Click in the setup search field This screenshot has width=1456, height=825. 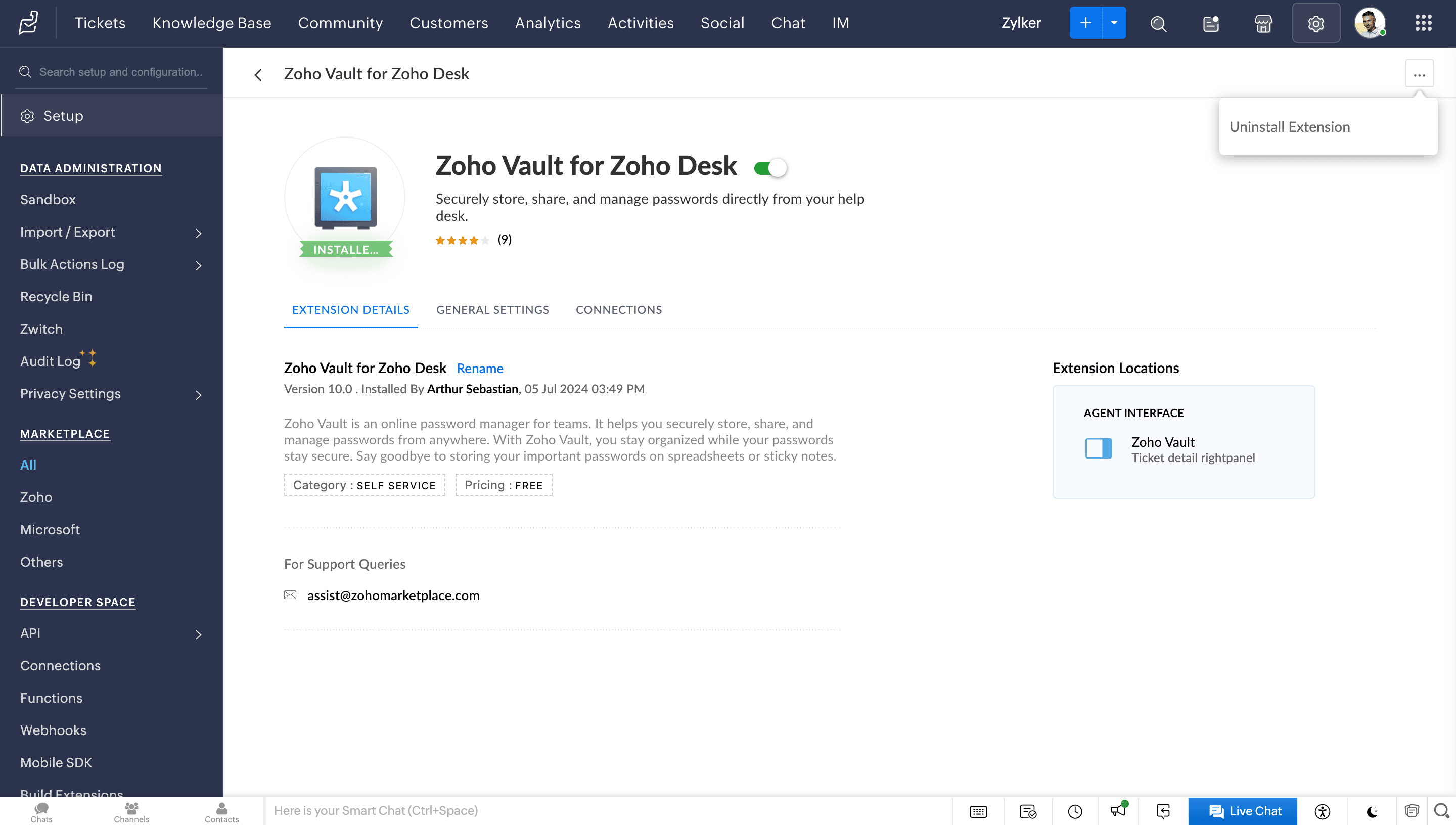click(121, 72)
